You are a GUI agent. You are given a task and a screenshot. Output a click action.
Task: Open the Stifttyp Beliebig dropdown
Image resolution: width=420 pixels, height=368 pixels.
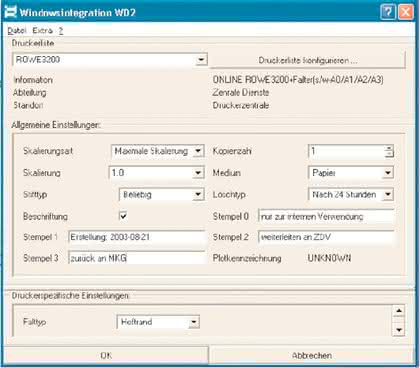pyautogui.click(x=198, y=194)
